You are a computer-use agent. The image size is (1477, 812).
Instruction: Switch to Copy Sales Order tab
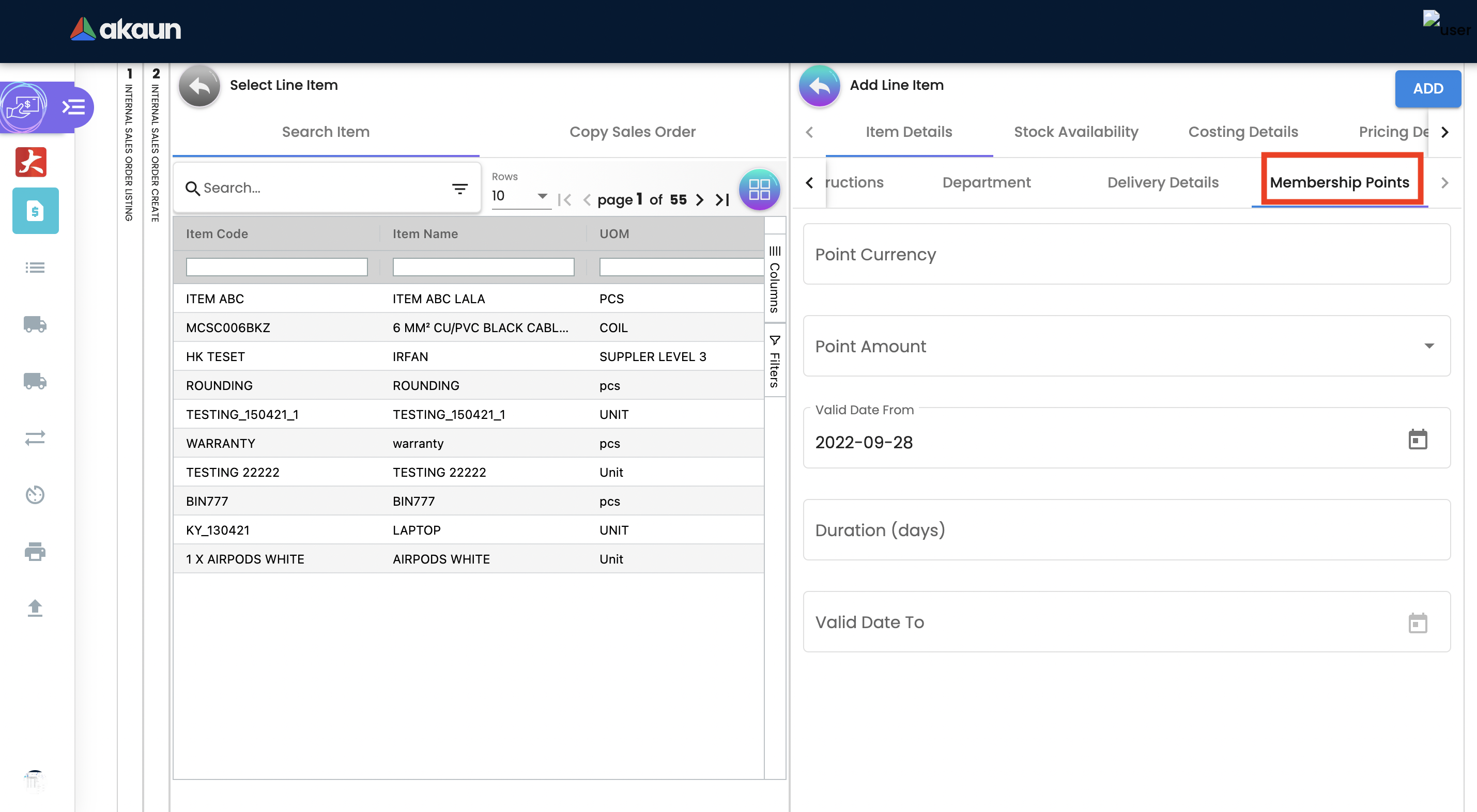click(x=632, y=132)
